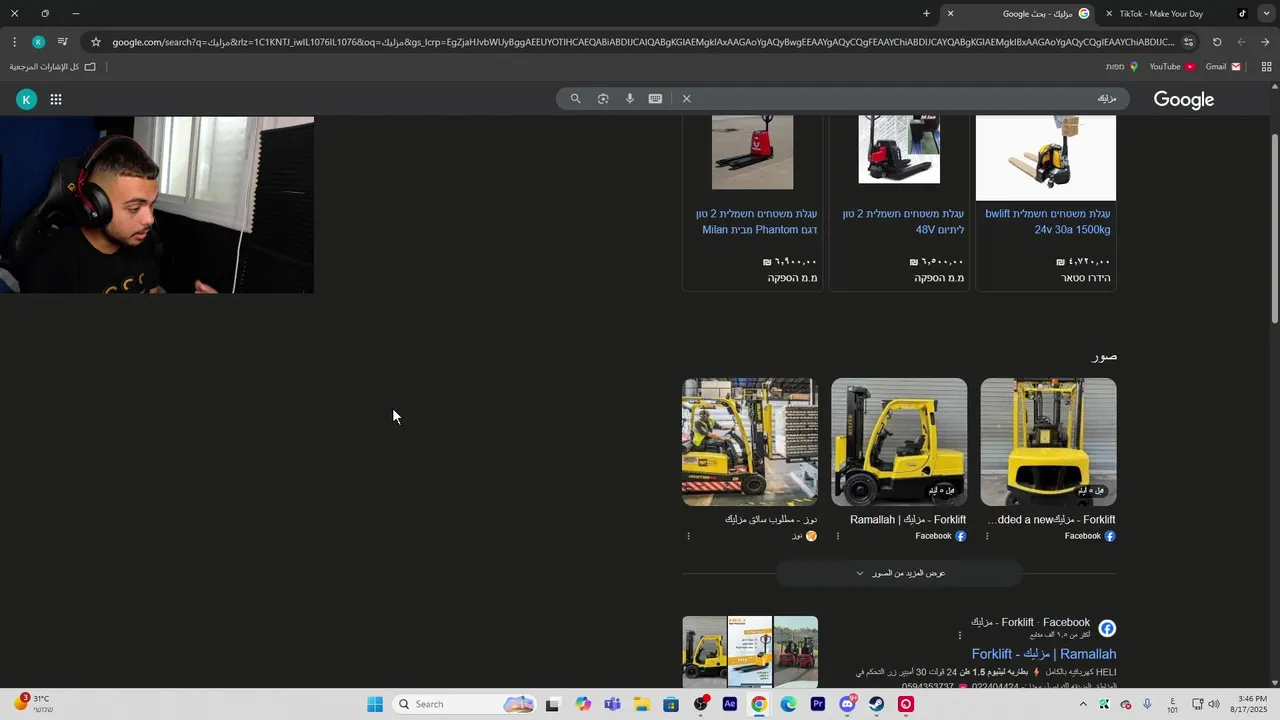
Task: Open Windows Start menu
Action: point(375,704)
